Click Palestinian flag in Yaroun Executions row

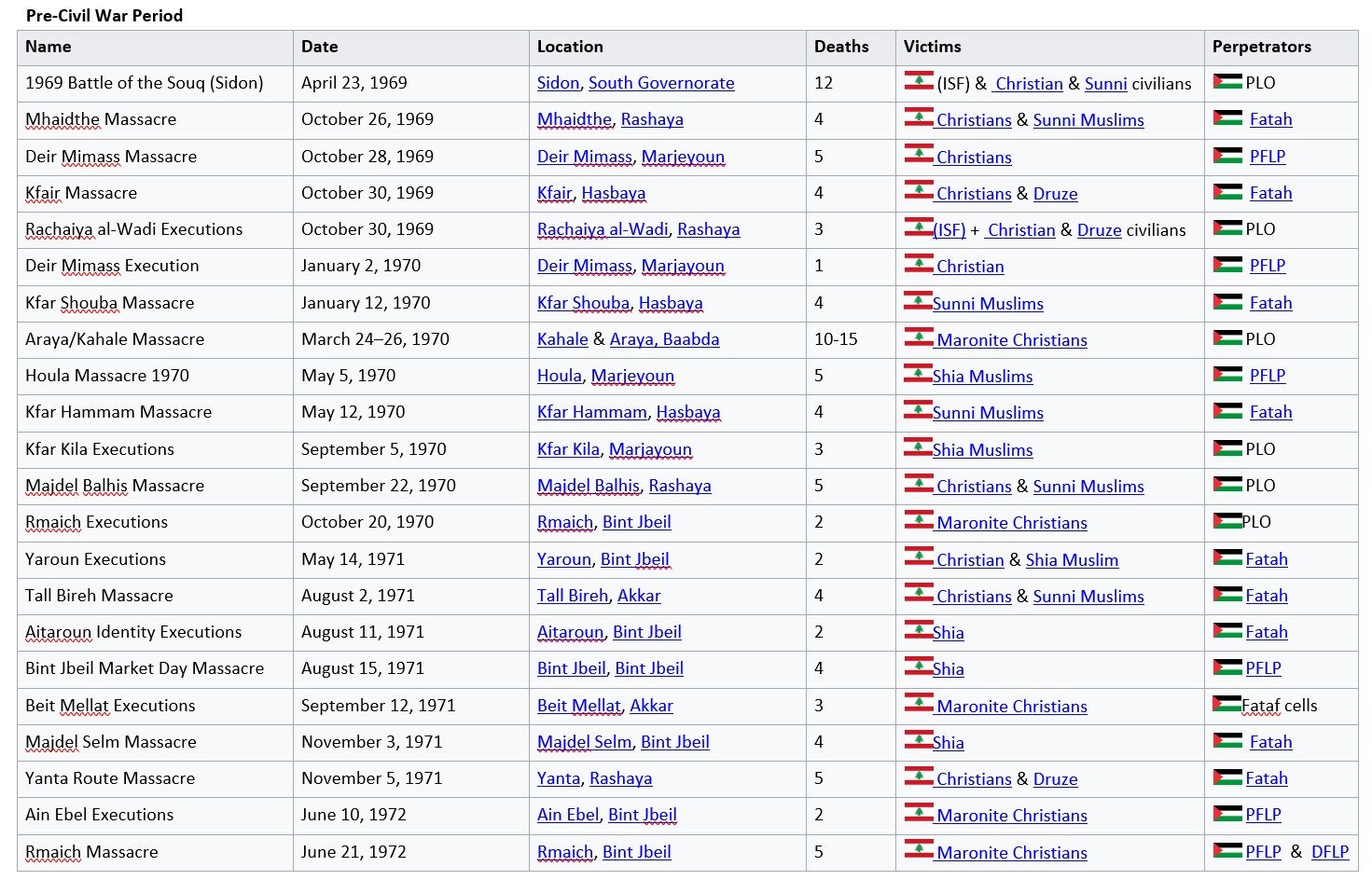tap(1227, 558)
